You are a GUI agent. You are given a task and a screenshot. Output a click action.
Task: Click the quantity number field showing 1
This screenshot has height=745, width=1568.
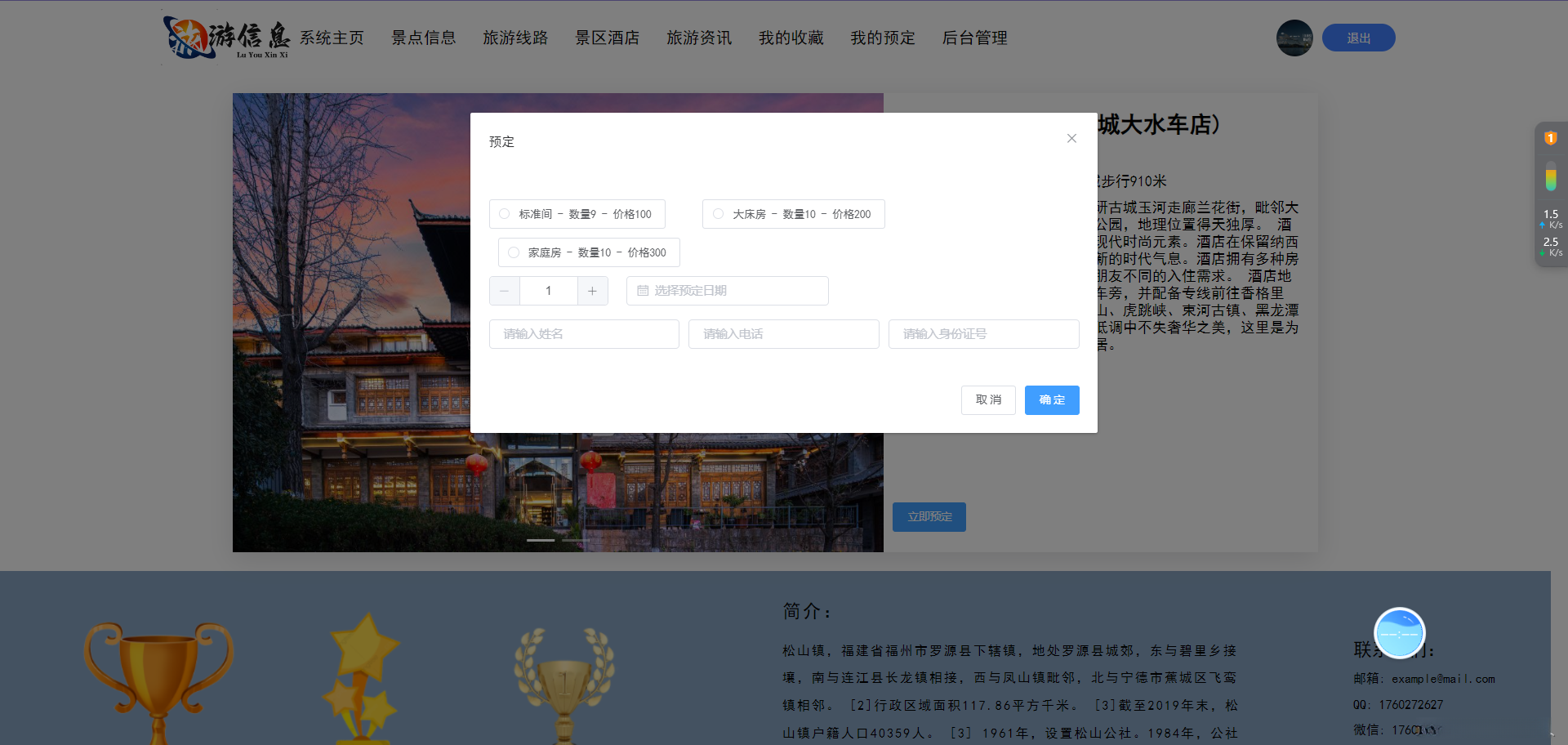point(549,291)
